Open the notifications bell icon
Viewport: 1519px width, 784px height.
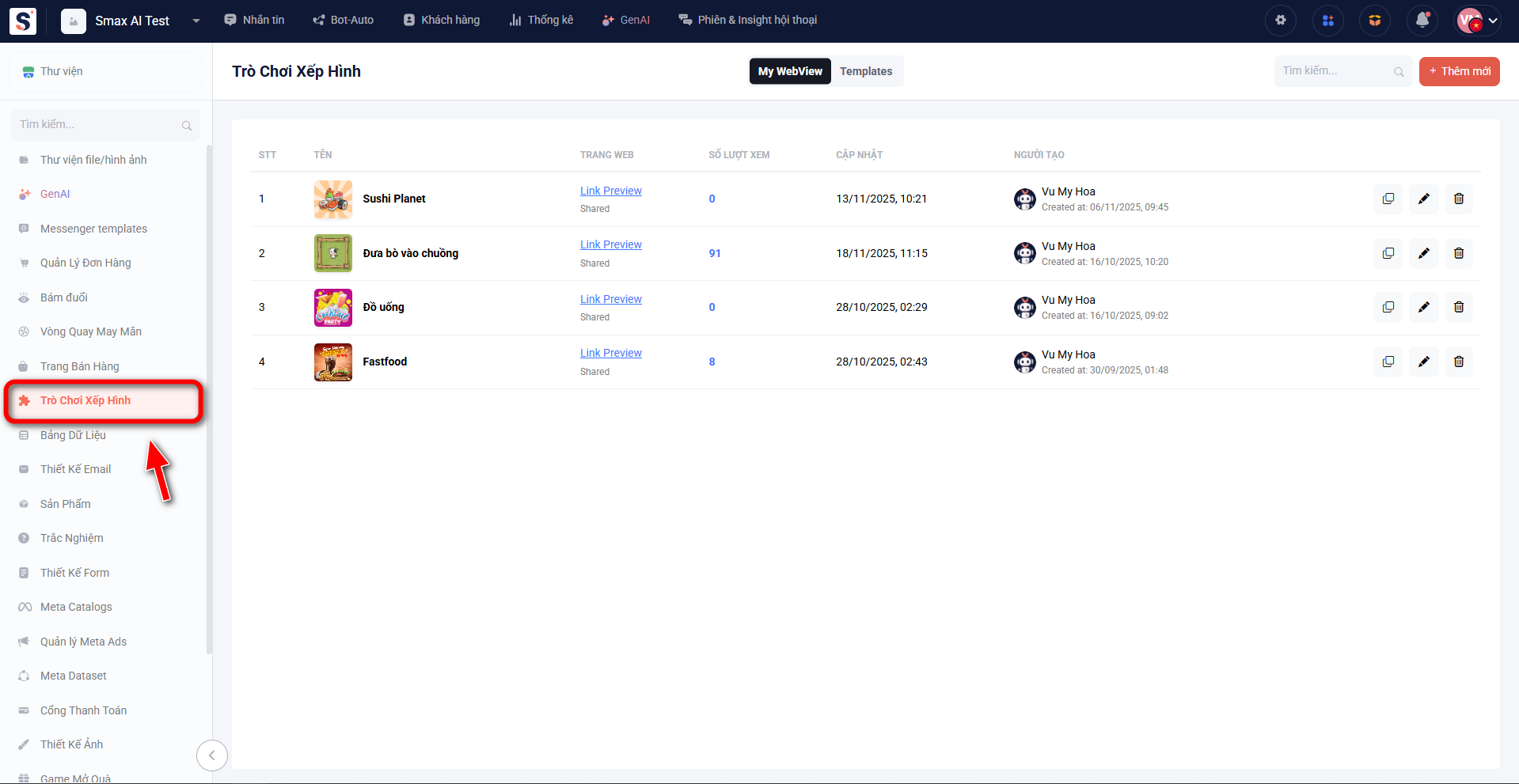coord(1422,21)
